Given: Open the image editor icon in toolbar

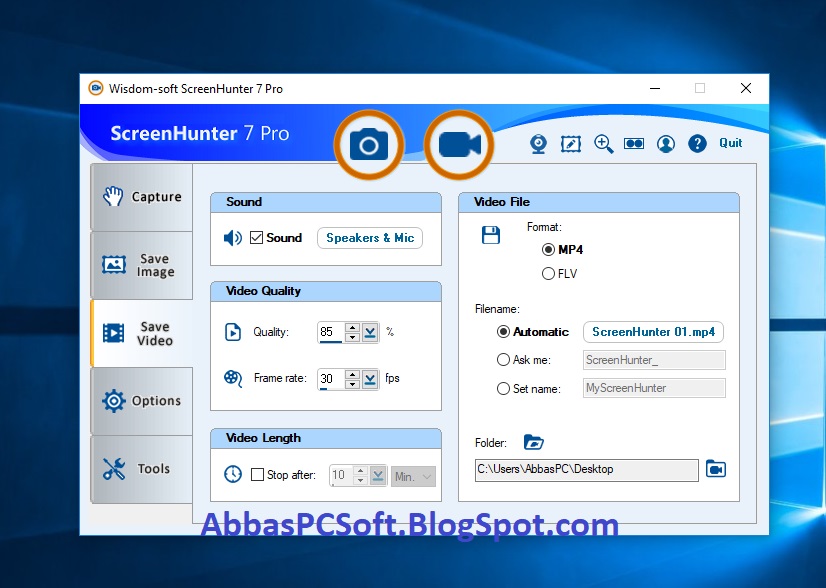Looking at the screenshot, I should [x=571, y=144].
